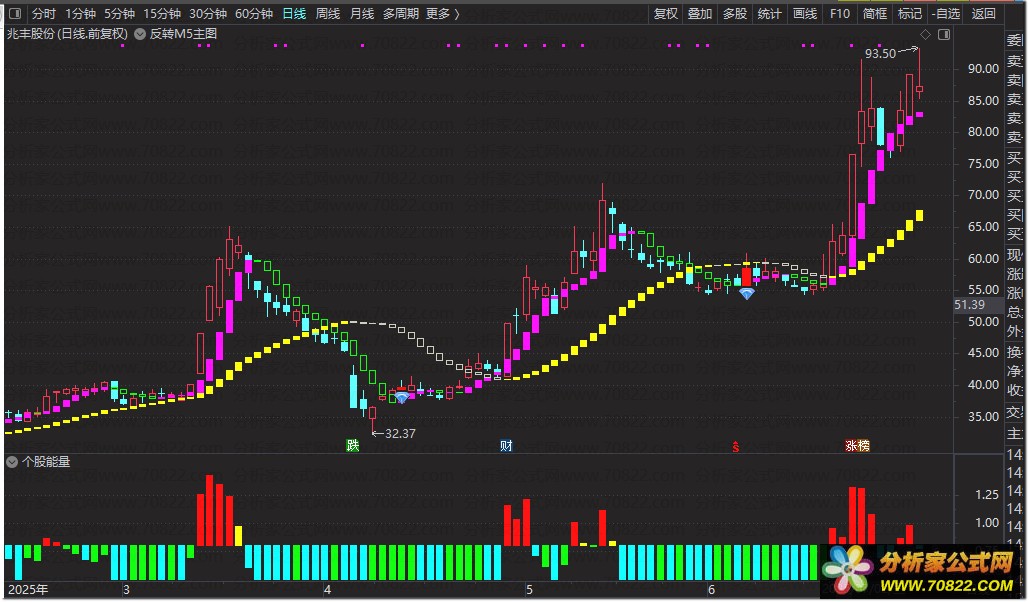Click the 标记 mark button

coord(910,13)
